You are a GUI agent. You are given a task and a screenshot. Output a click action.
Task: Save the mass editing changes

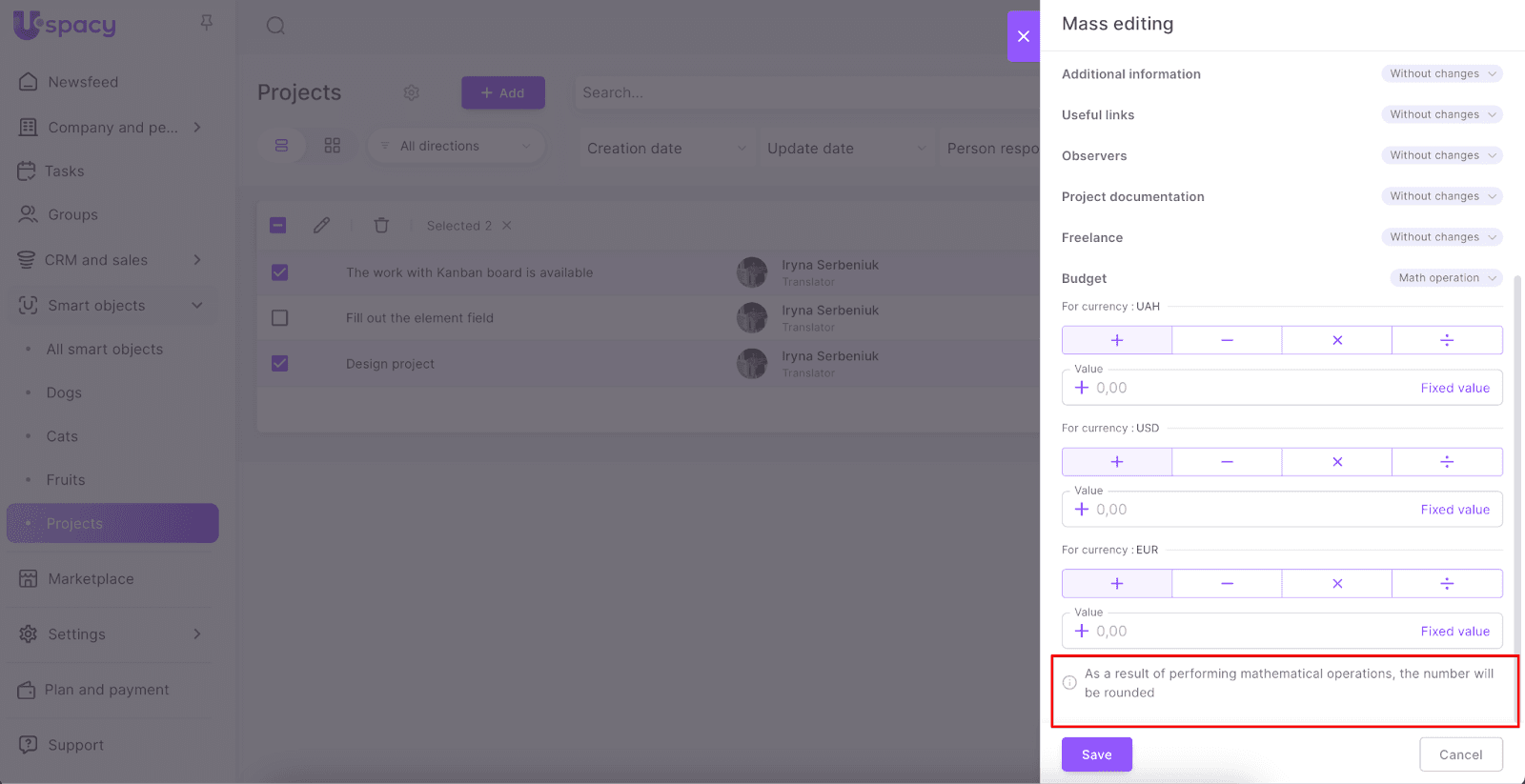[x=1096, y=754]
